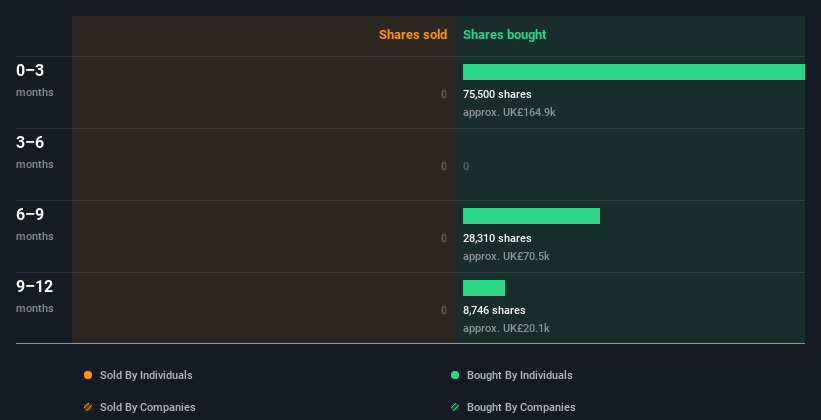Screen dimensions: 821x420
Task: Click the 8,746 shares value
Action: [494, 310]
